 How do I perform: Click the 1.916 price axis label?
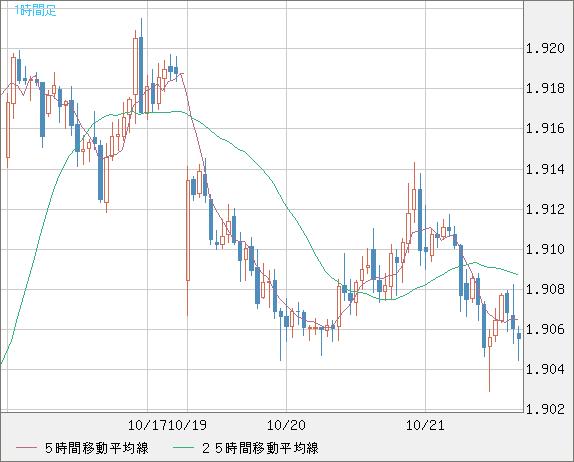coord(545,128)
